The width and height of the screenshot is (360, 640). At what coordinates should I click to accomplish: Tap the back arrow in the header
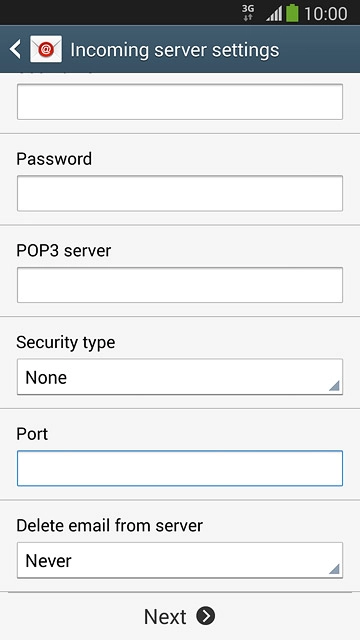click(x=15, y=50)
